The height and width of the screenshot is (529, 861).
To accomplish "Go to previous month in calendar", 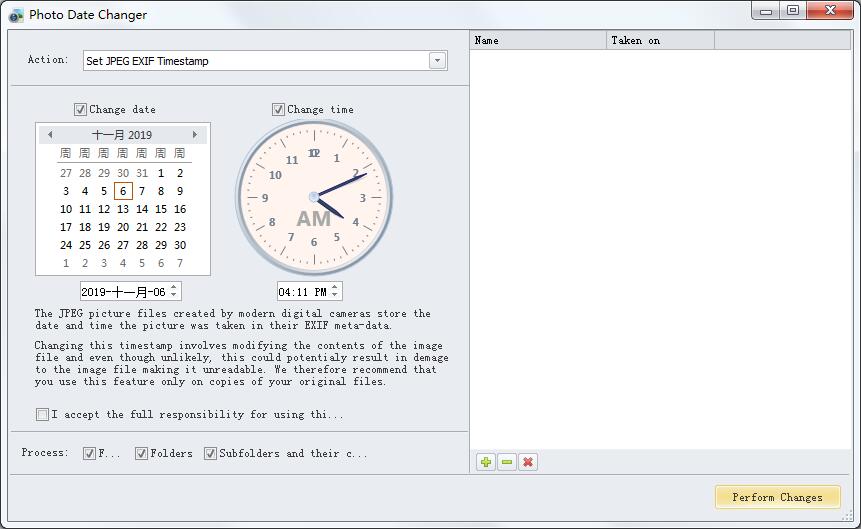I will pyautogui.click(x=50, y=135).
